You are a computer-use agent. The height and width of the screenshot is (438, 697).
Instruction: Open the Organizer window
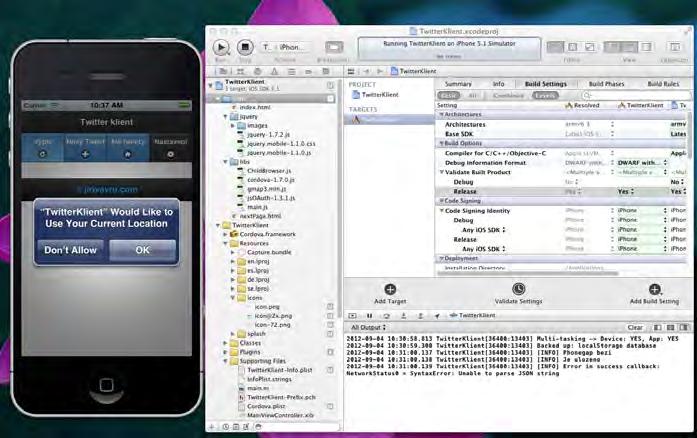click(x=675, y=47)
